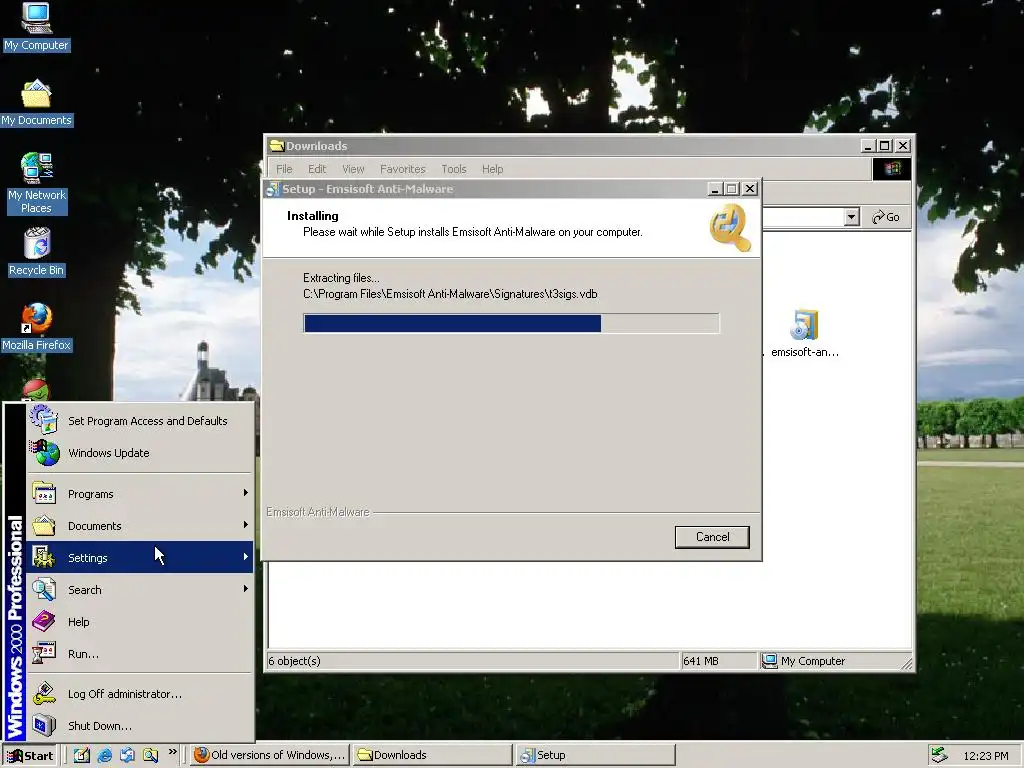Select the emsisoft-an... installer file in Downloads
The height and width of the screenshot is (768, 1024).
click(x=805, y=334)
